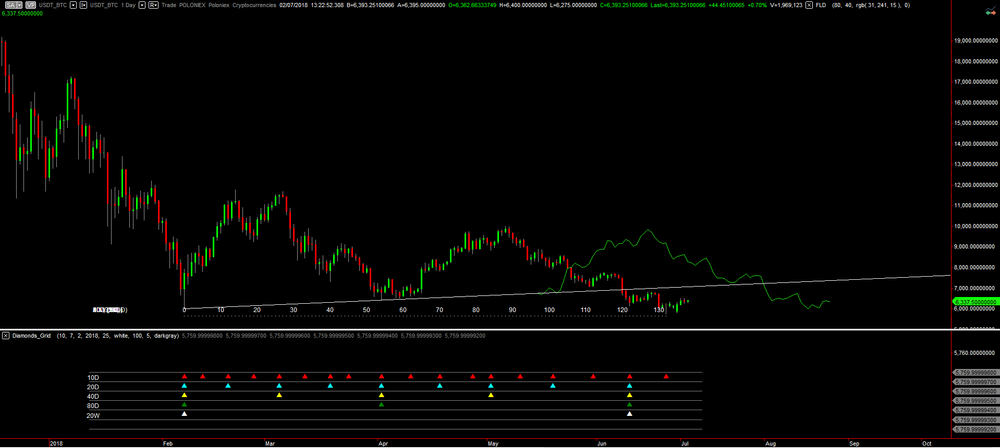Click the symbol link icon before second USDT_BTC

pos(84,4)
